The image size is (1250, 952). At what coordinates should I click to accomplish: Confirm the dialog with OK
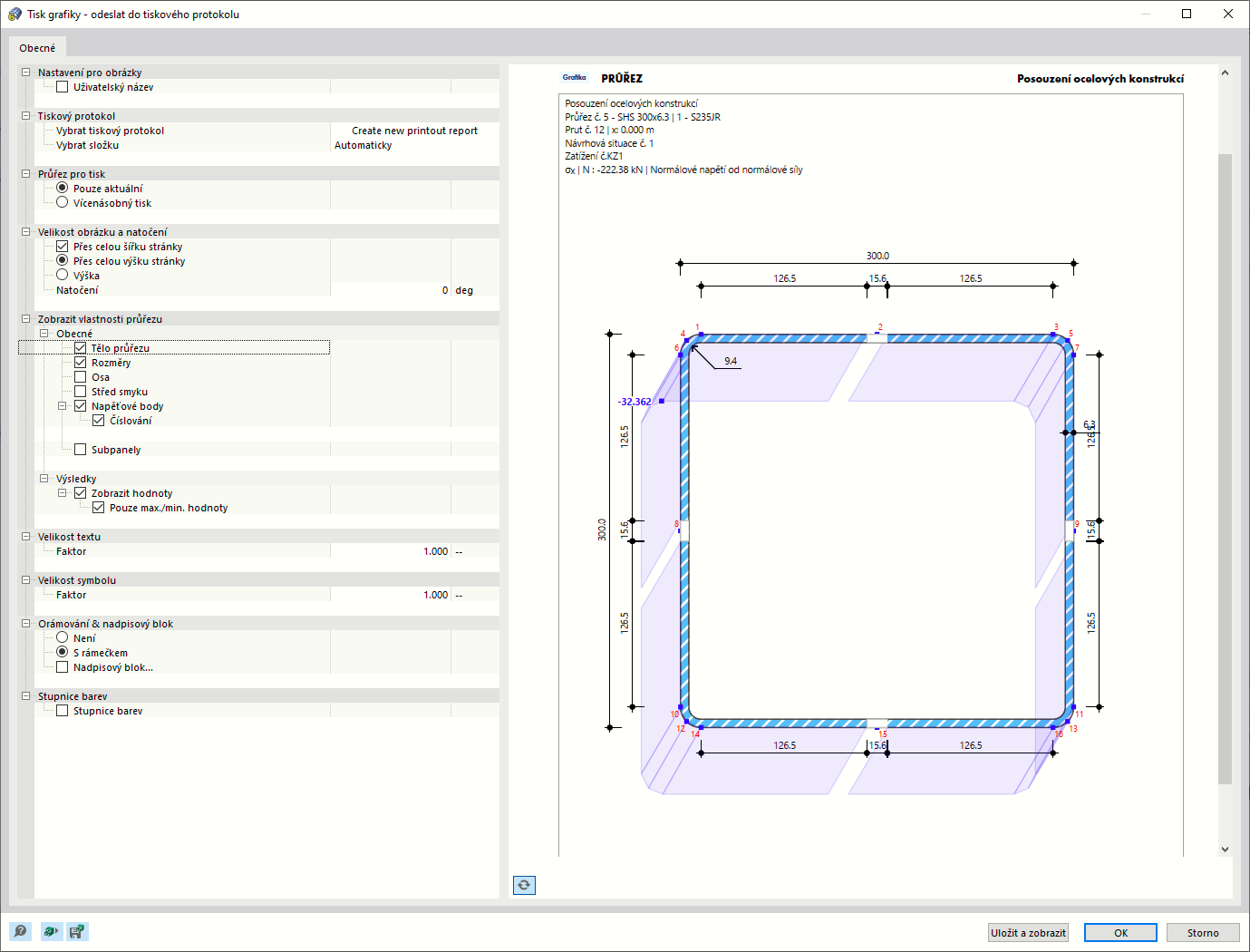pos(1120,933)
